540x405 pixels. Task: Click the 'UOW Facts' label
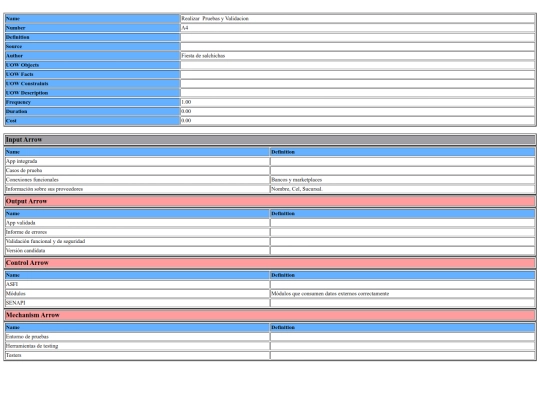coord(92,74)
